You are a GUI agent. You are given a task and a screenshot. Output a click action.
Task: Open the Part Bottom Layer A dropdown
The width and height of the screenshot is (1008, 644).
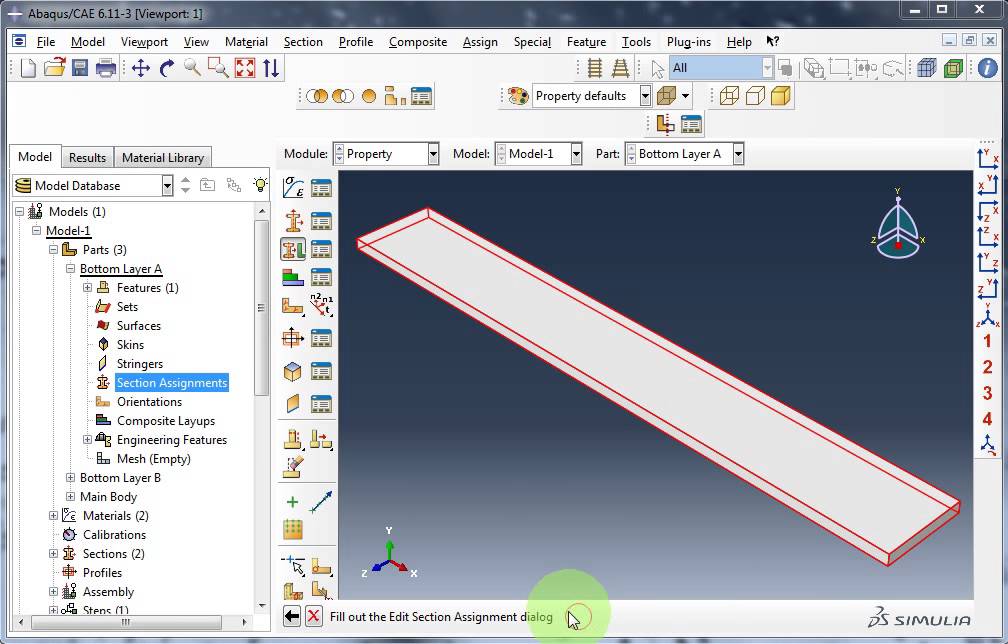(x=738, y=154)
